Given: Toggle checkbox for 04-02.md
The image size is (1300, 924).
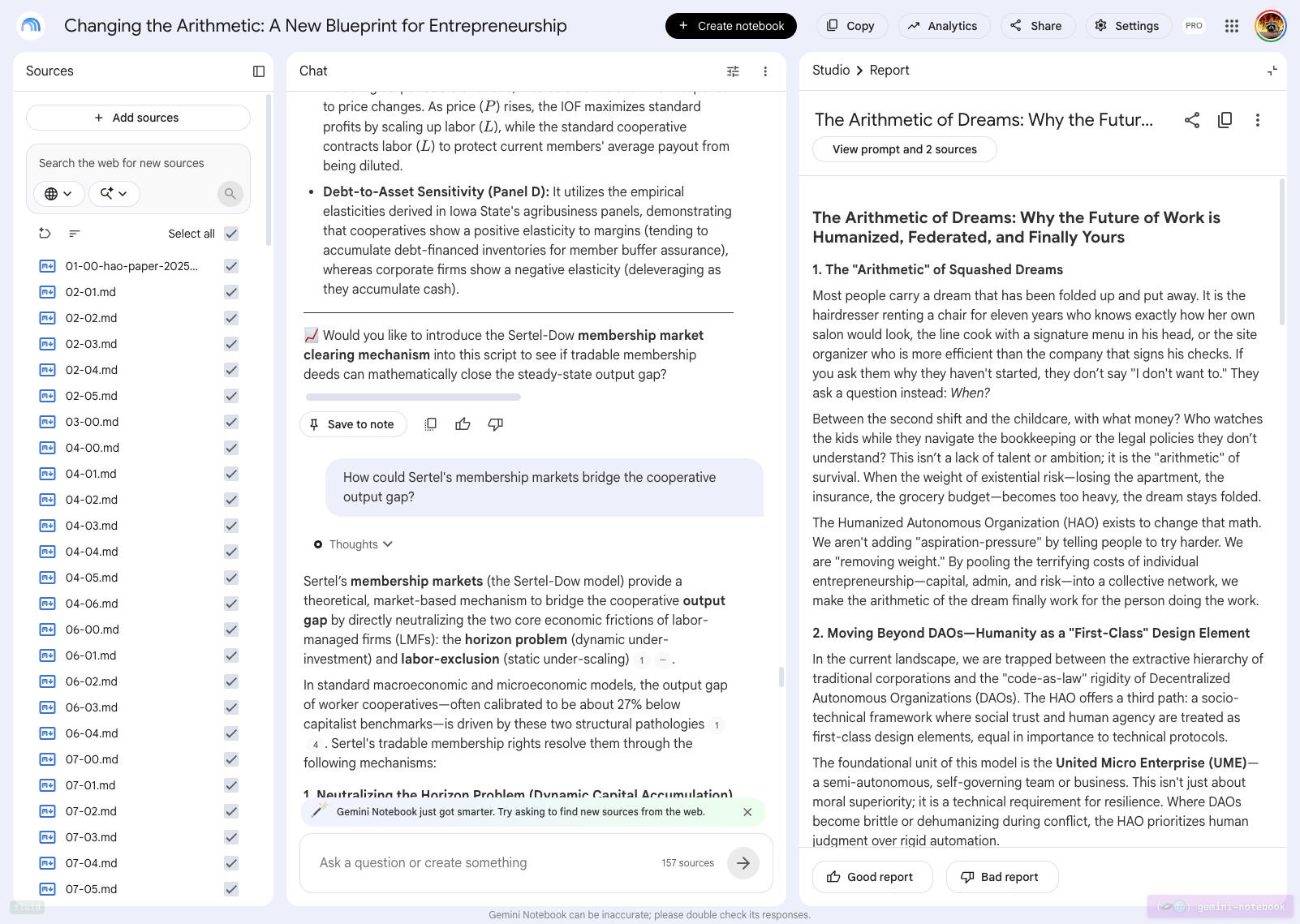Looking at the screenshot, I should [x=231, y=500].
